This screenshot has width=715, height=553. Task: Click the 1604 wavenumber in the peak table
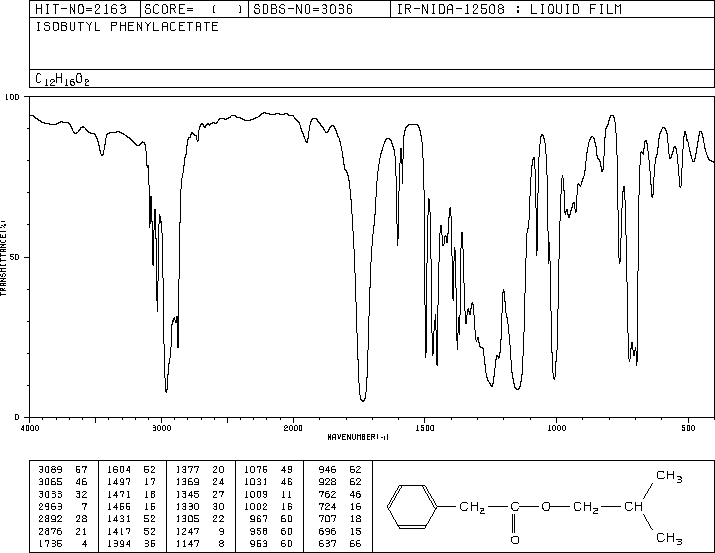(119, 470)
